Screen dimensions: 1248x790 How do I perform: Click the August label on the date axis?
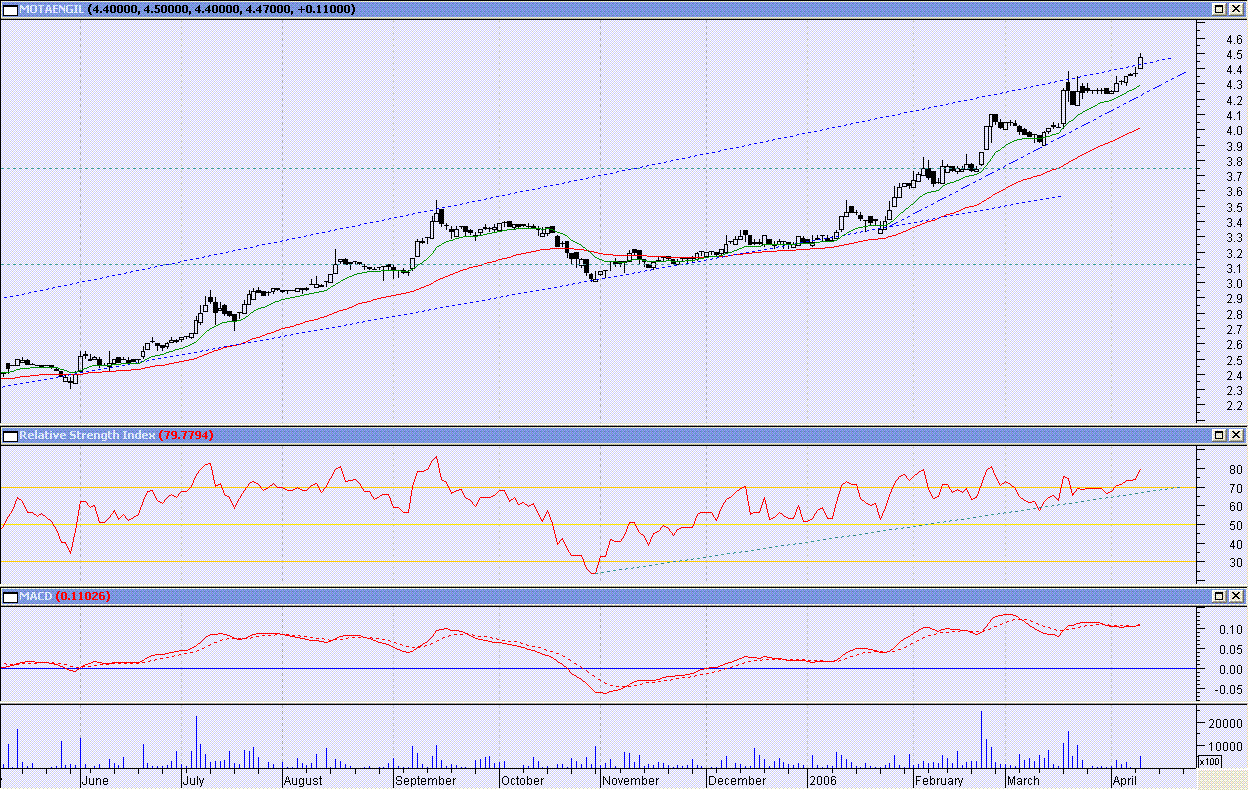[303, 781]
